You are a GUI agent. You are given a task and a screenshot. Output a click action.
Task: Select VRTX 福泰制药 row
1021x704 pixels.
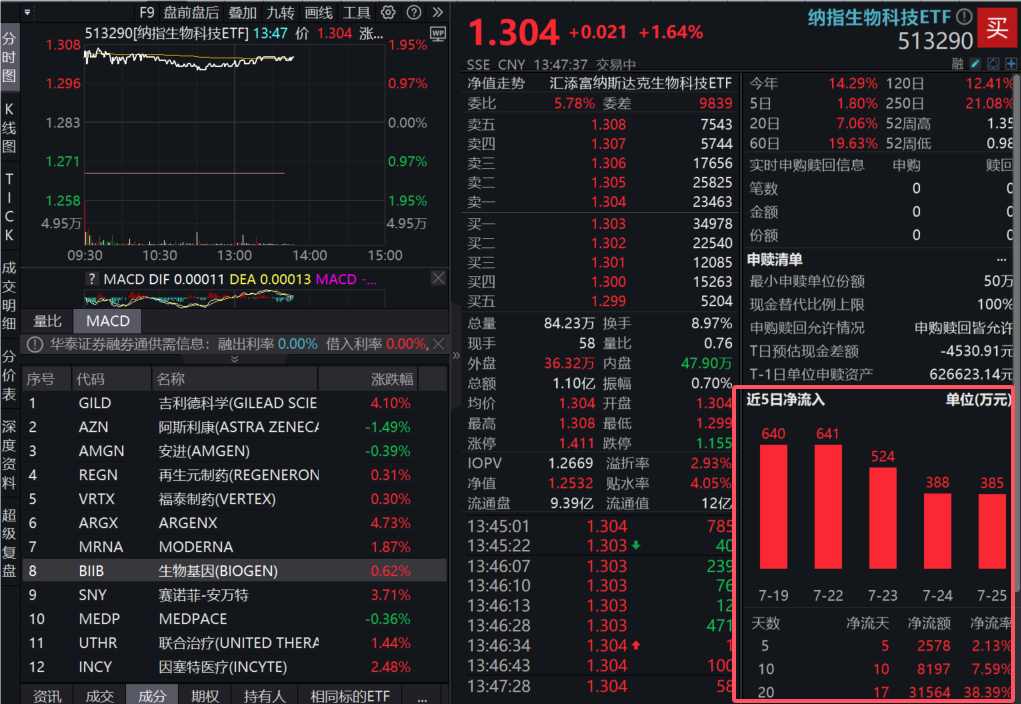pyautogui.click(x=234, y=500)
